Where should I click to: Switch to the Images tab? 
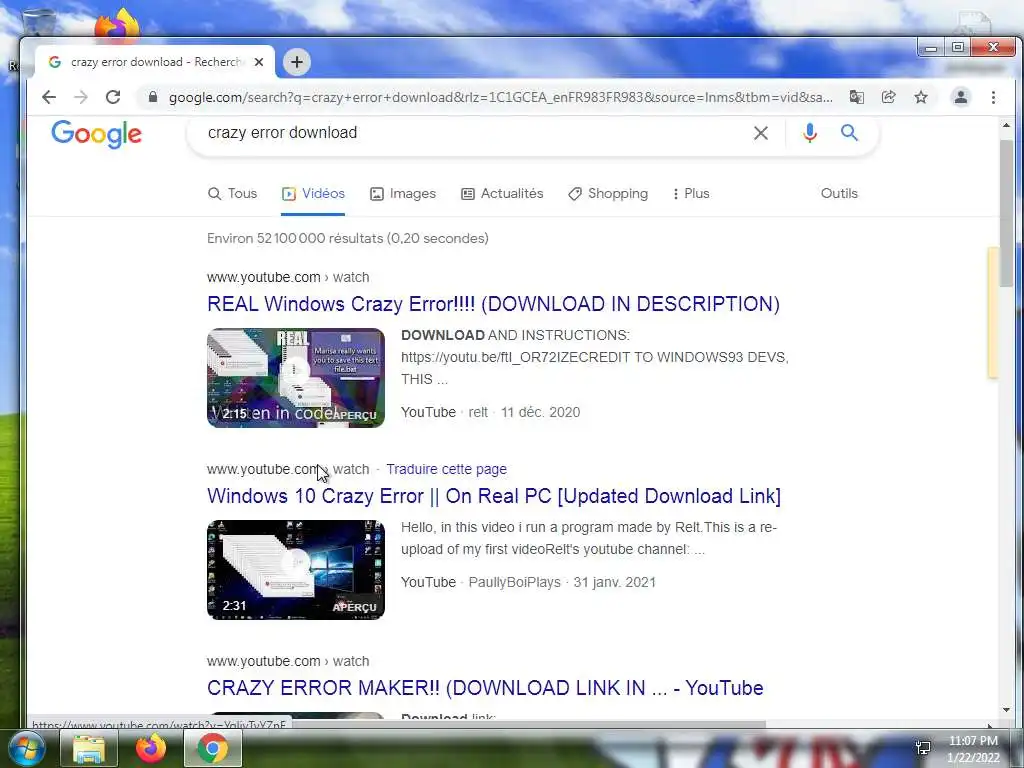click(403, 194)
